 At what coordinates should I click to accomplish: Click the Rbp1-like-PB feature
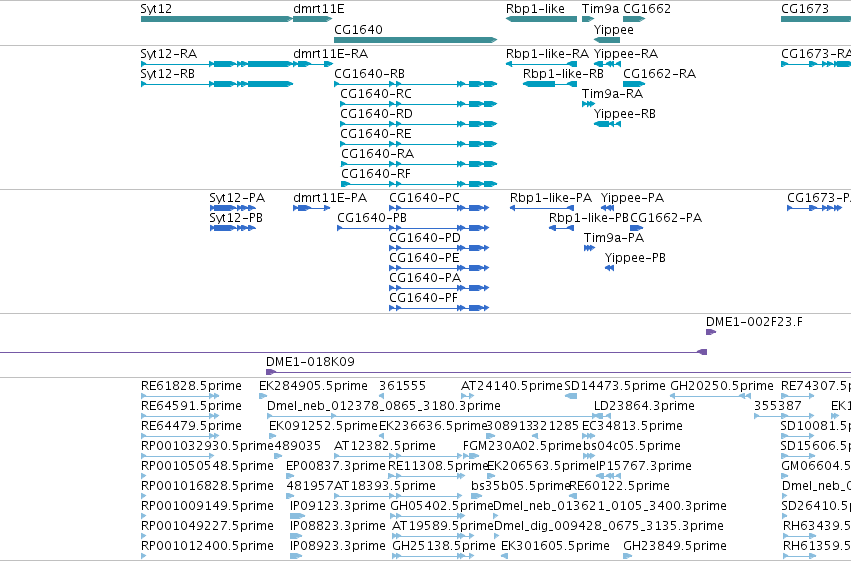tap(561, 228)
